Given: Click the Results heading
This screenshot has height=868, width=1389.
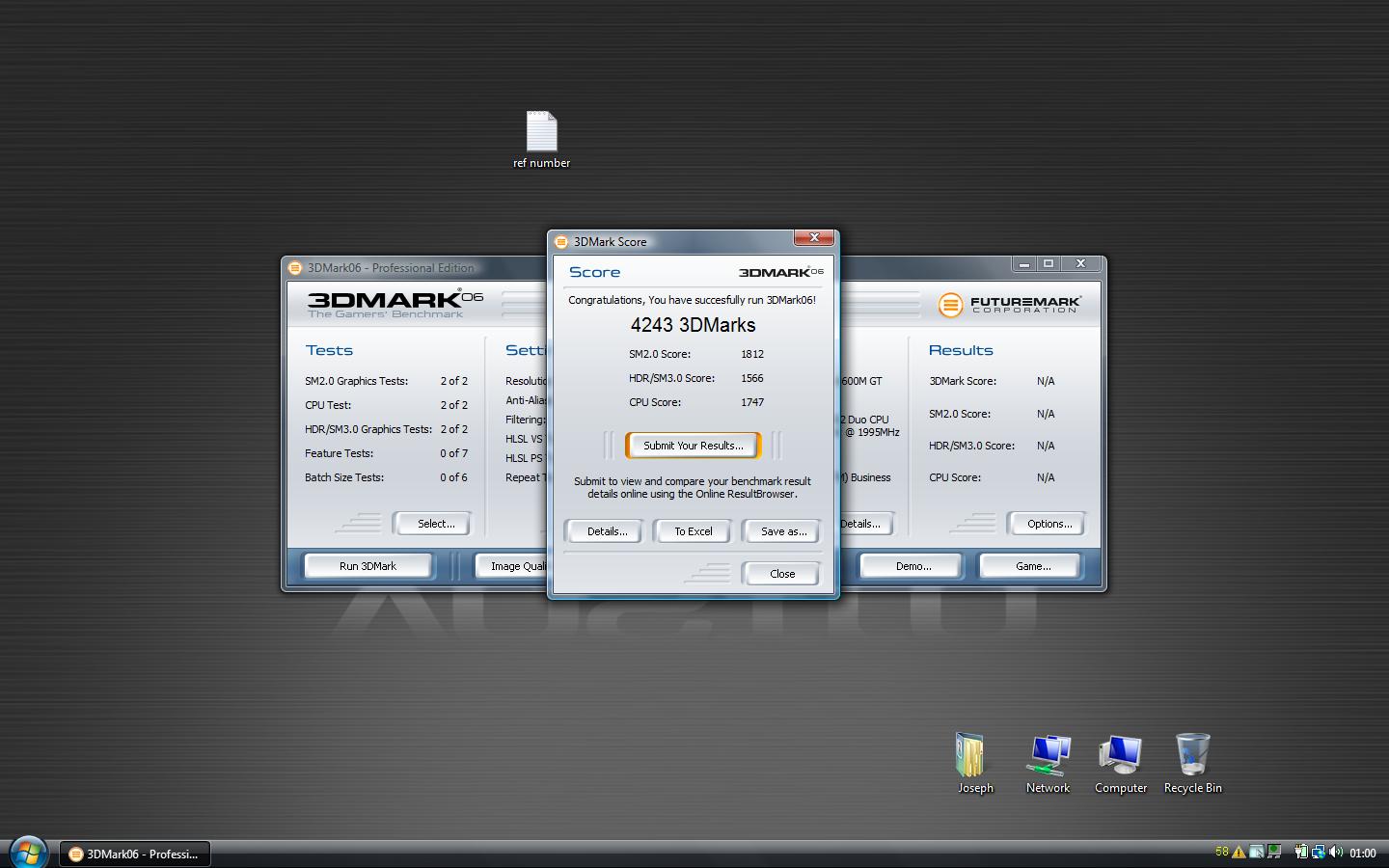Looking at the screenshot, I should tap(961, 350).
